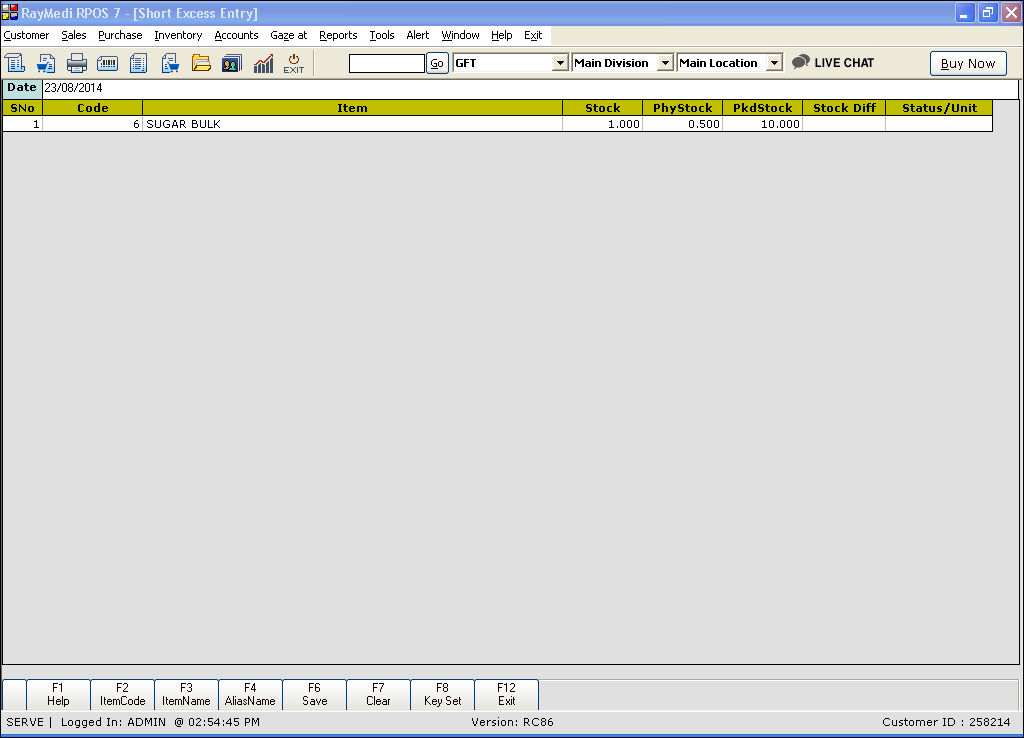Click the F6 Save button

click(314, 694)
